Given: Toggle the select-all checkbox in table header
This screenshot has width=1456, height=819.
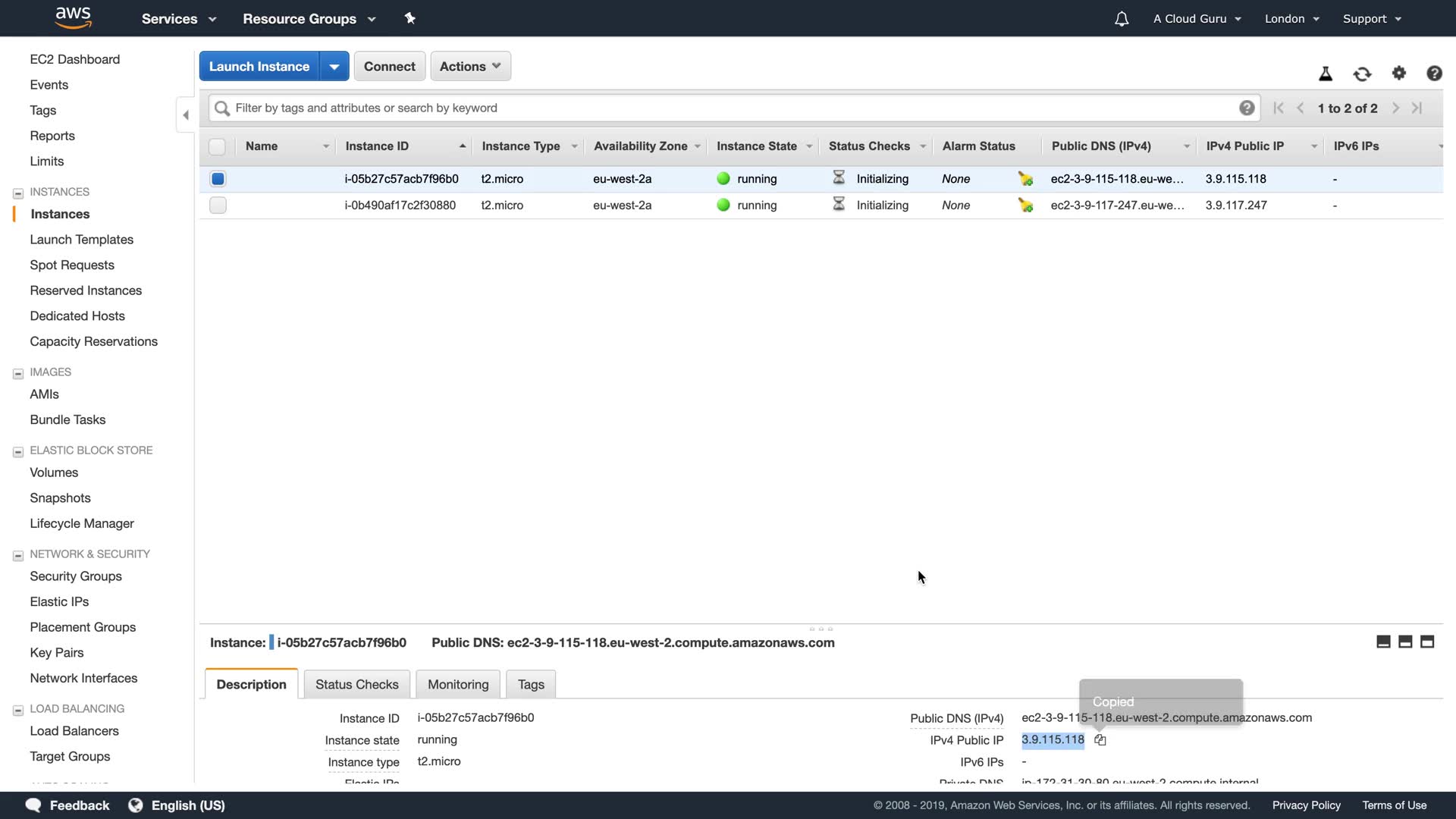Looking at the screenshot, I should point(217,146).
